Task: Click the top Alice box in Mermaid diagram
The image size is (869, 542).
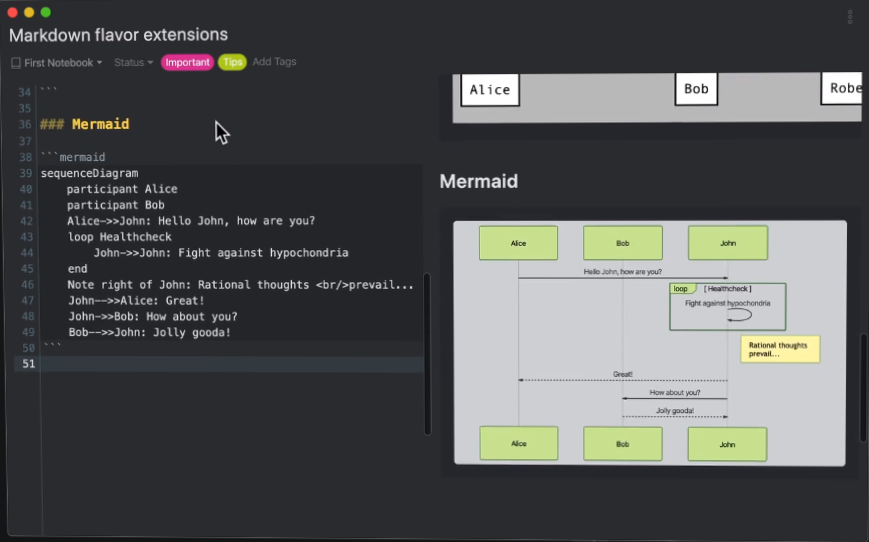Action: pos(518,243)
